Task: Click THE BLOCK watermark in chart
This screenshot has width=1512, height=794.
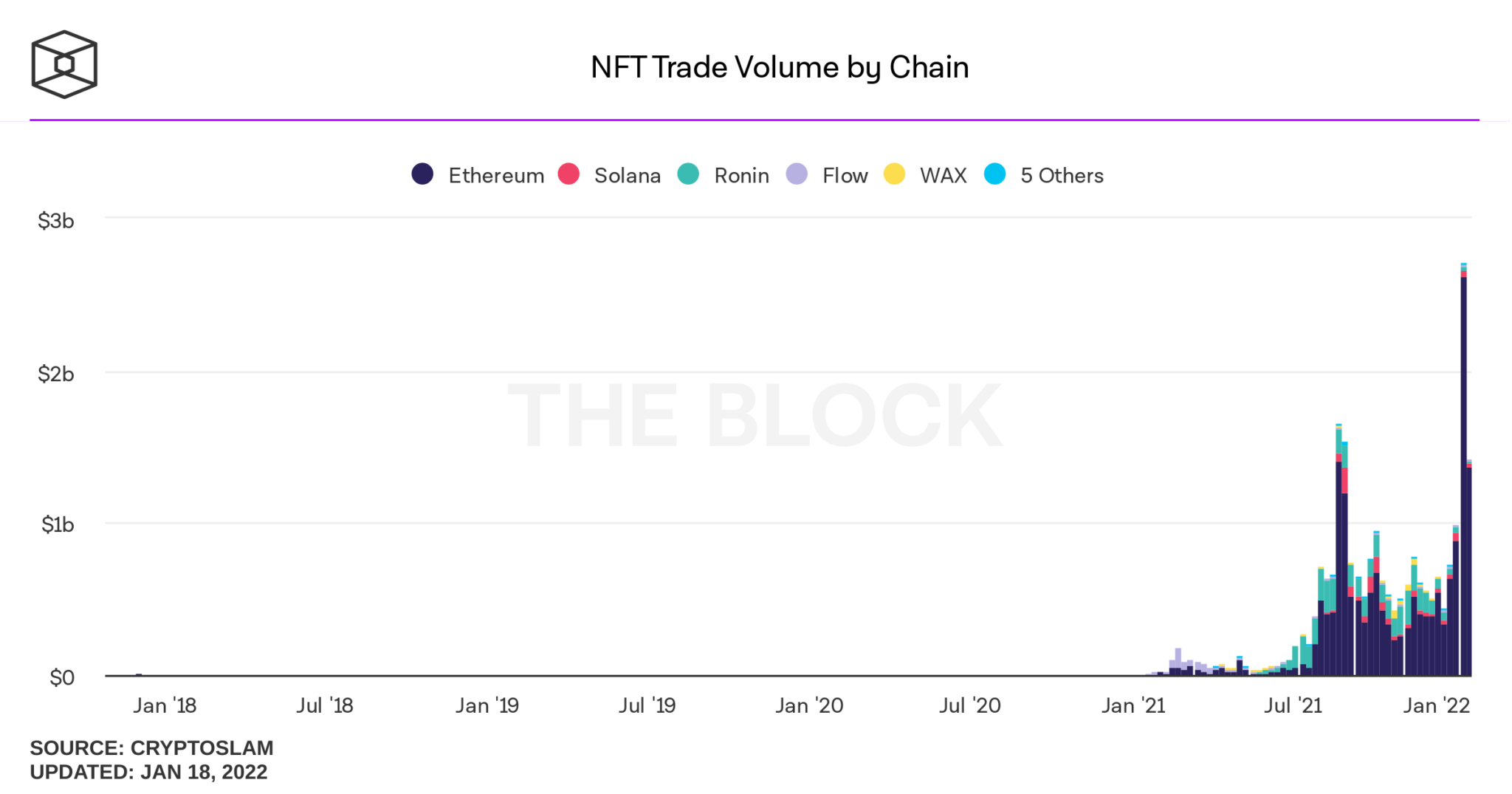Action: [755, 415]
